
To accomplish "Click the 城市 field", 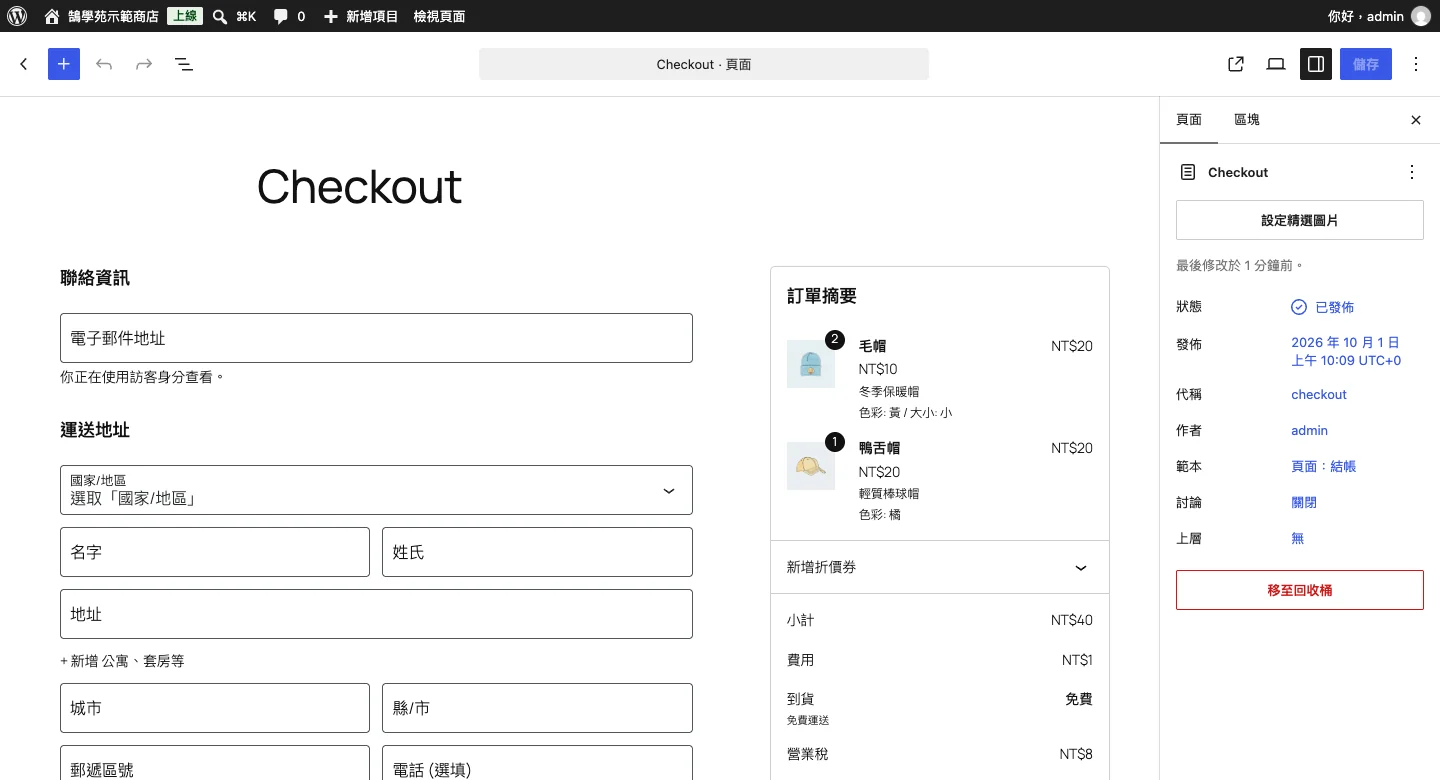I will (x=215, y=708).
